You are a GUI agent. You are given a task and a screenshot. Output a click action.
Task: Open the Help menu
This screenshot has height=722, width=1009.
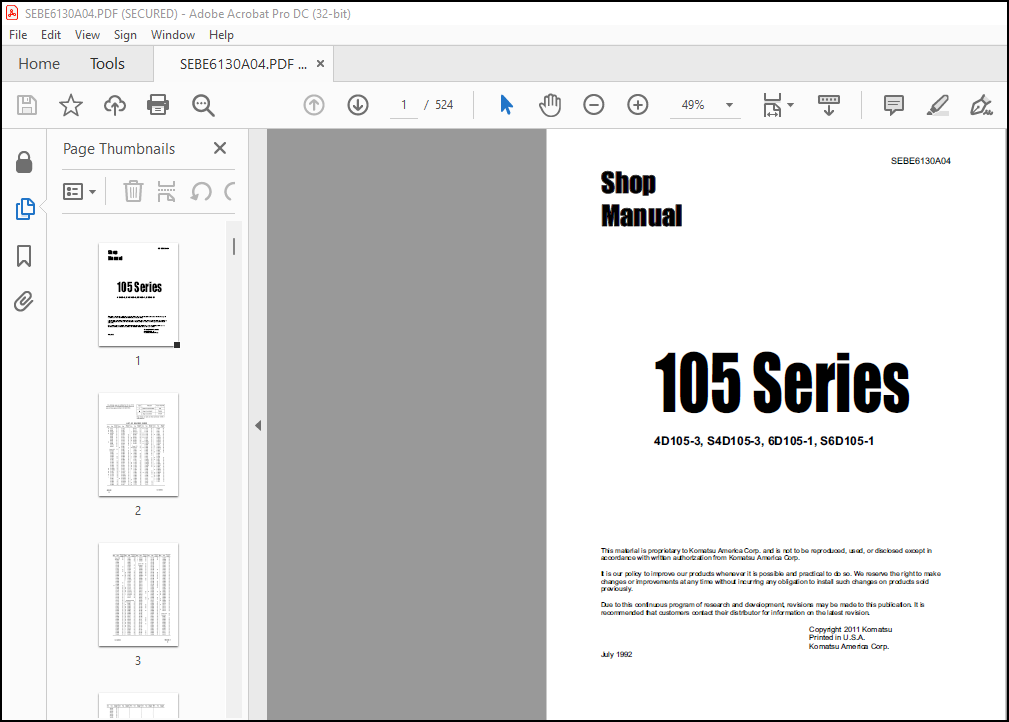221,35
